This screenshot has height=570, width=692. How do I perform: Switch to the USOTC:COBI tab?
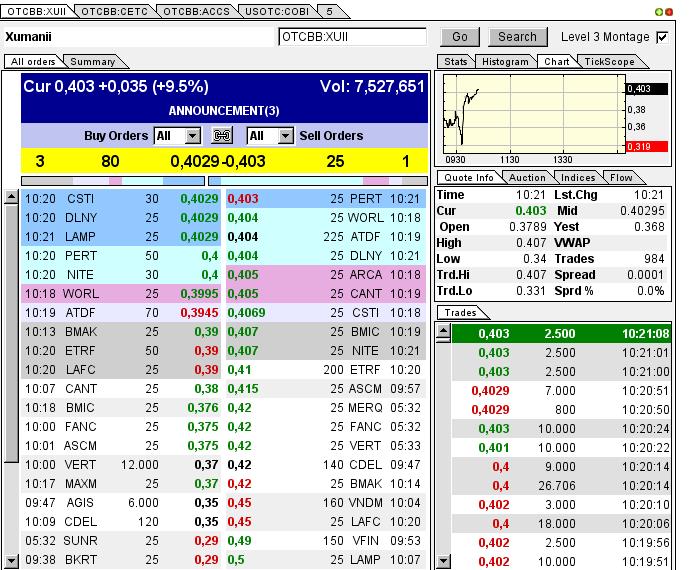(277, 11)
